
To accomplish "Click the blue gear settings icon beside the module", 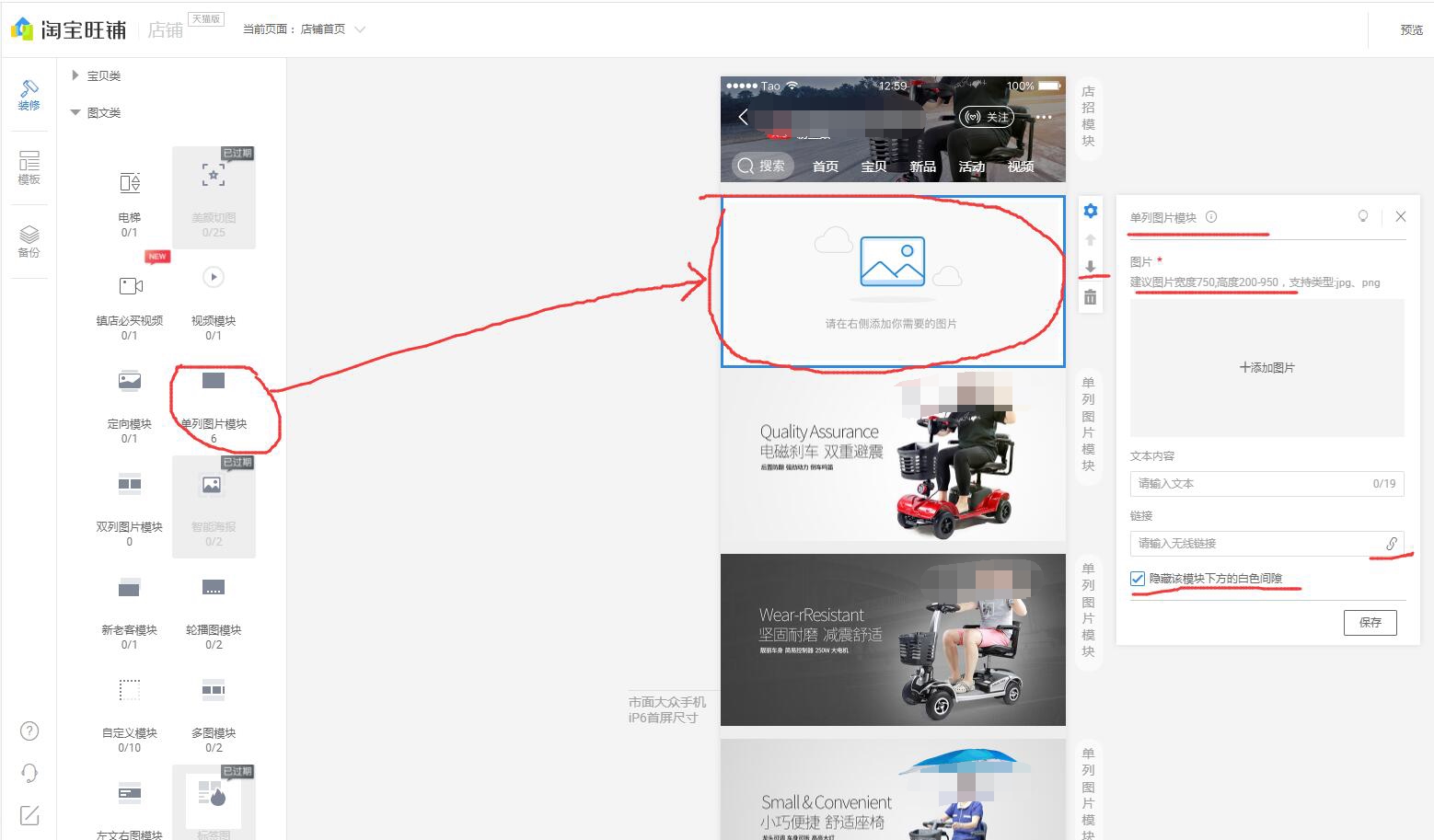I will pos(1090,210).
